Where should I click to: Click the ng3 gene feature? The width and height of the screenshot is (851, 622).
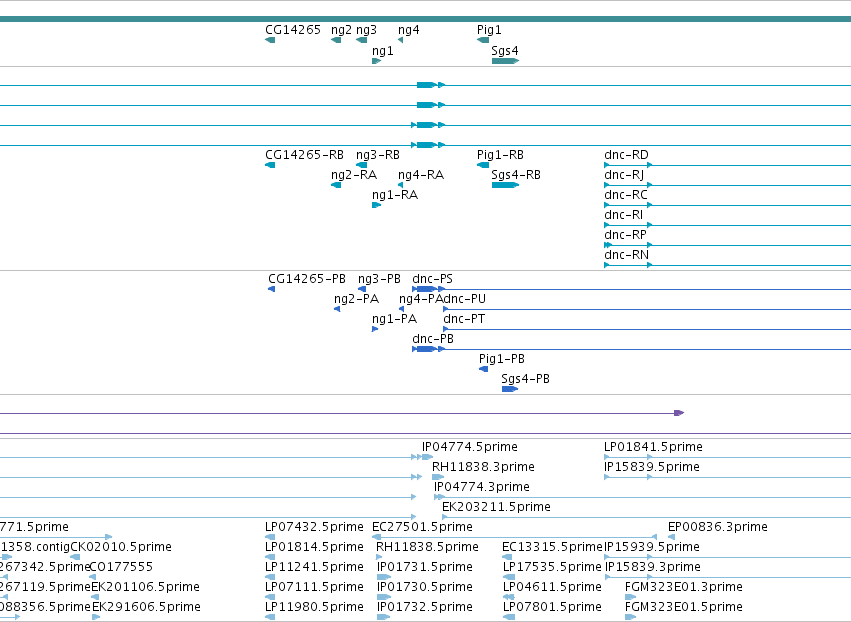click(361, 40)
